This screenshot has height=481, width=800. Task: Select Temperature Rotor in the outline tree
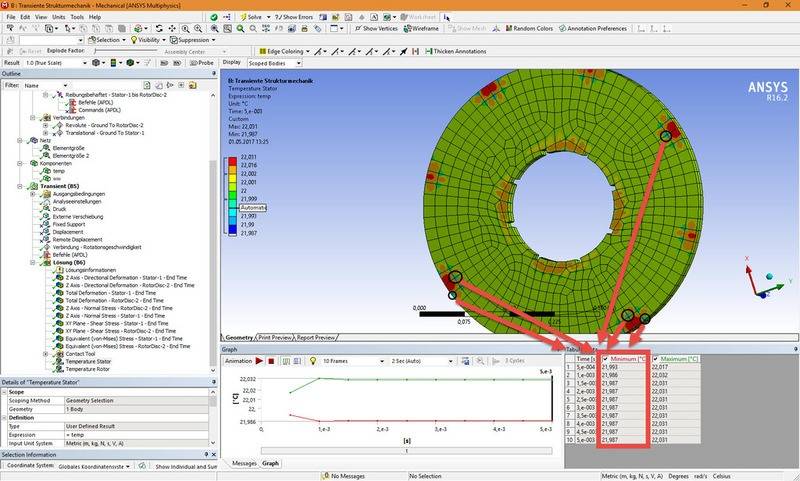click(85, 368)
